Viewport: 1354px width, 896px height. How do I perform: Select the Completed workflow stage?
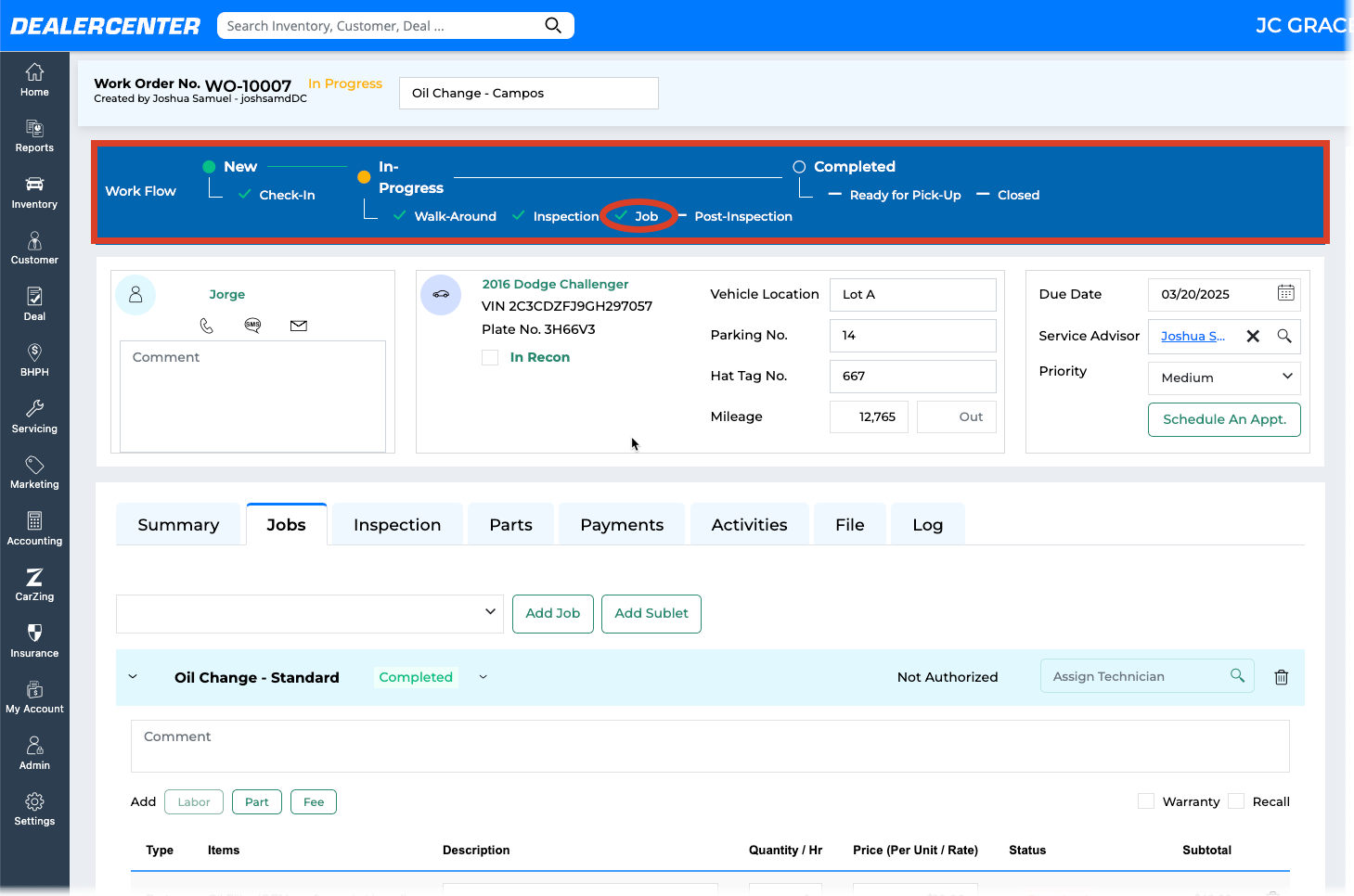[x=799, y=167]
